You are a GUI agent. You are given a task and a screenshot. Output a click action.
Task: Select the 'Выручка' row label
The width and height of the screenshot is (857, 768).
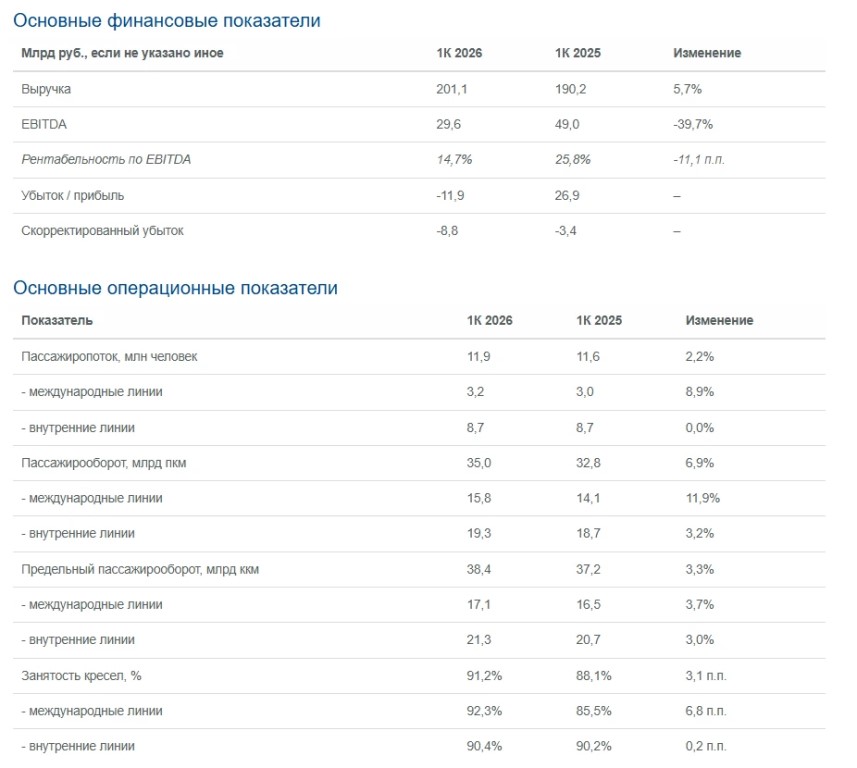pyautogui.click(x=46, y=89)
